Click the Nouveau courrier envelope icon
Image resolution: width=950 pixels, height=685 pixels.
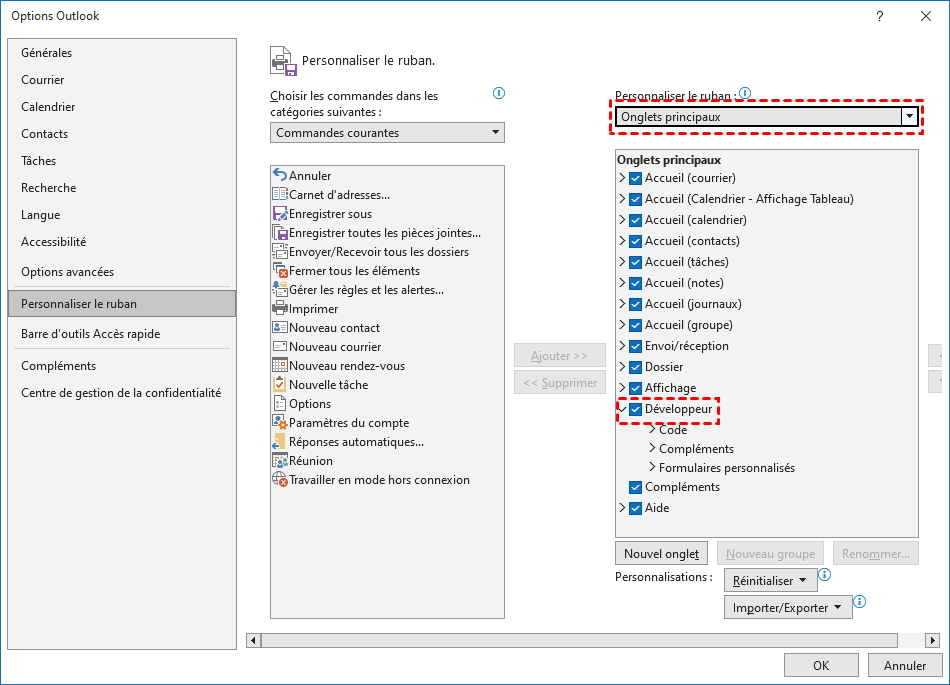pos(280,346)
